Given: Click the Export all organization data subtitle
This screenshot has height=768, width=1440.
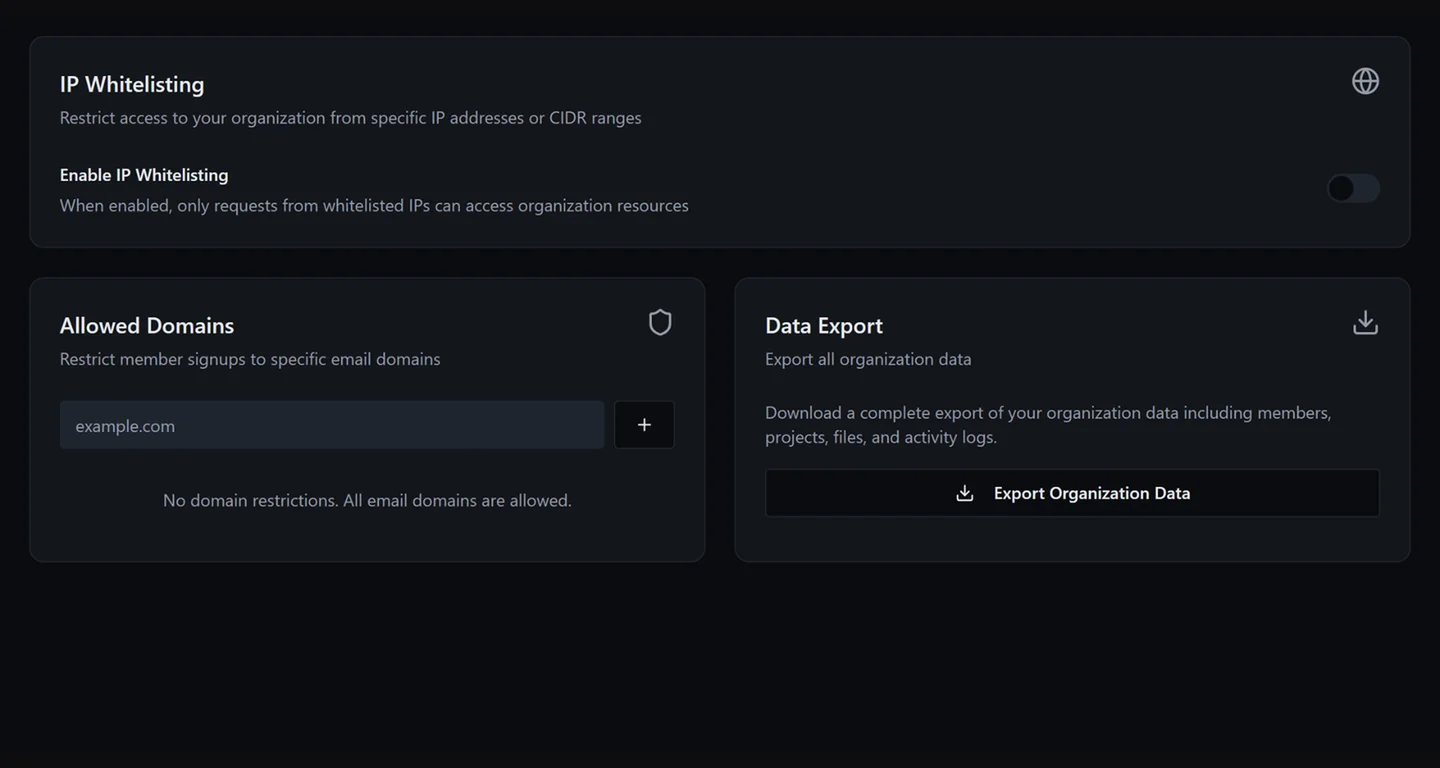Looking at the screenshot, I should point(868,358).
